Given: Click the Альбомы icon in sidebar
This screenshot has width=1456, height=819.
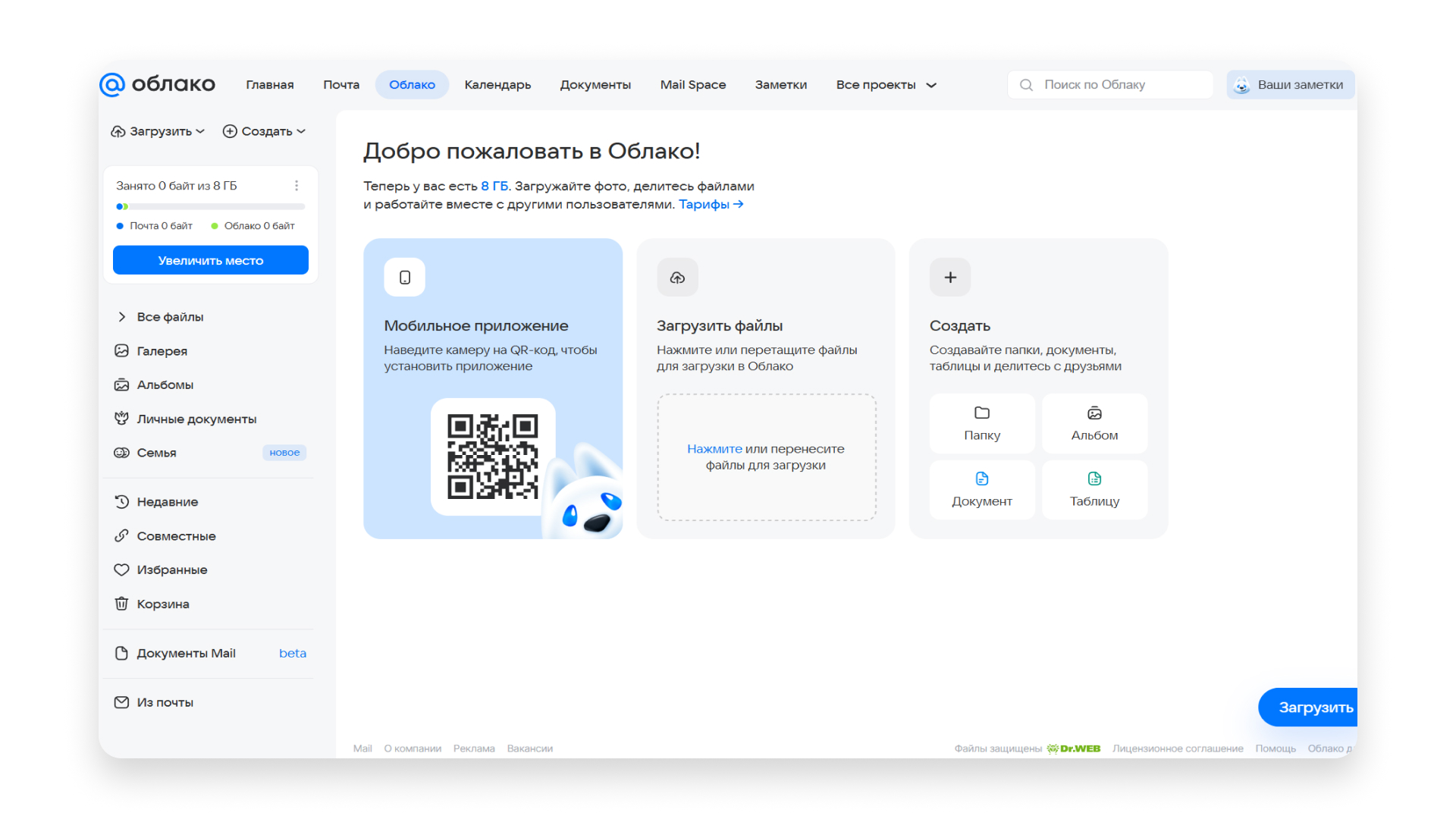Looking at the screenshot, I should pyautogui.click(x=121, y=384).
